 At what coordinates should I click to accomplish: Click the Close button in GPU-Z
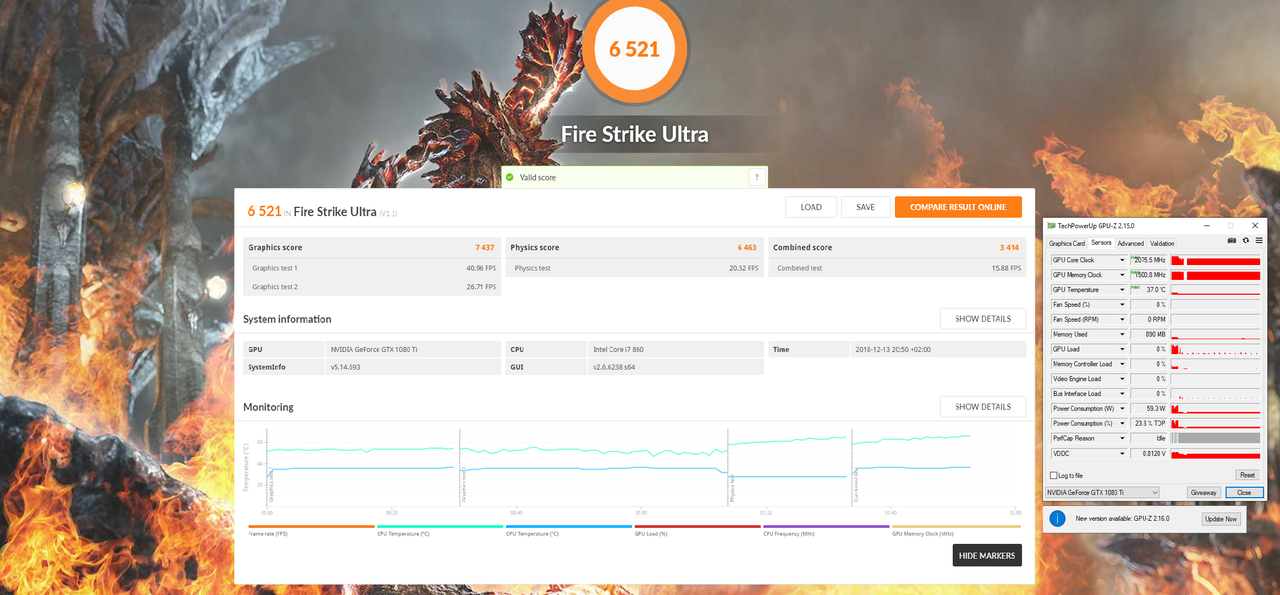(x=1244, y=492)
